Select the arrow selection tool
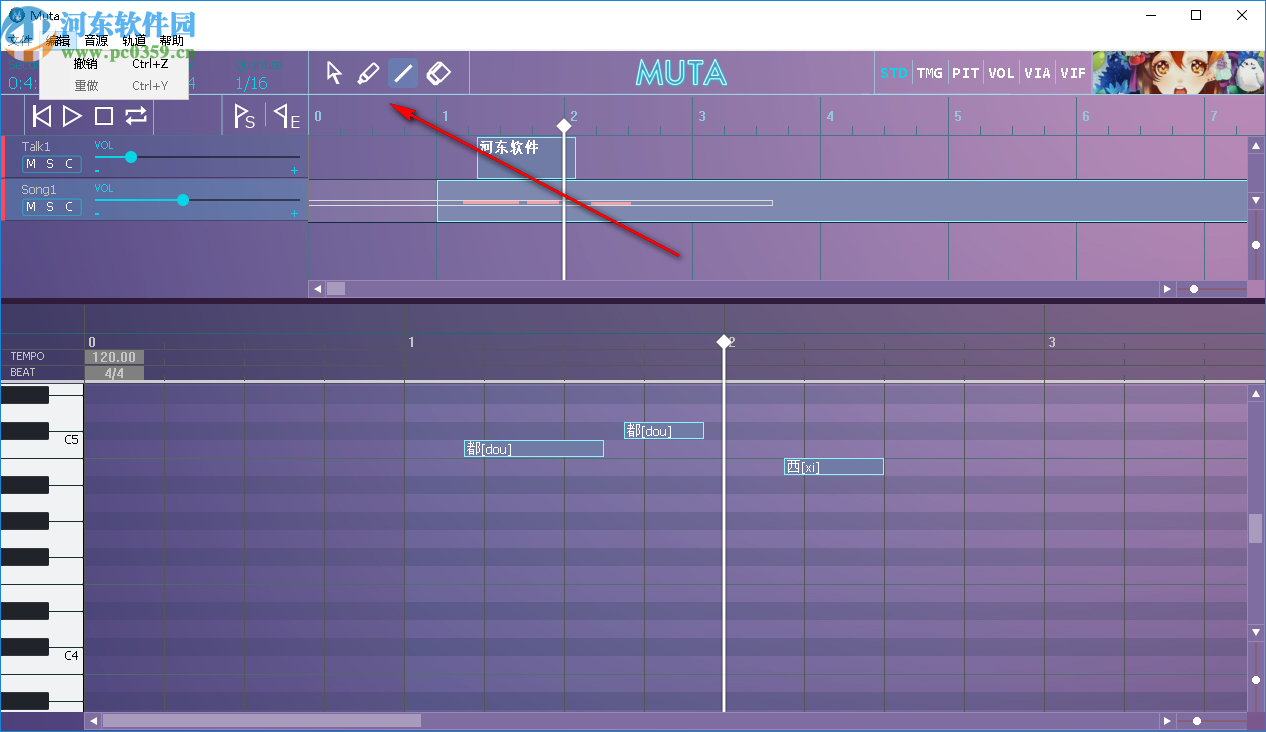The height and width of the screenshot is (732, 1266). click(x=333, y=72)
